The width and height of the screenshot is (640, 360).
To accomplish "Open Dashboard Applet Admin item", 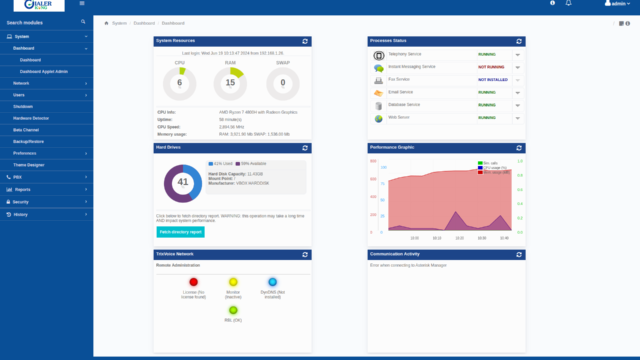I will (x=47, y=71).
